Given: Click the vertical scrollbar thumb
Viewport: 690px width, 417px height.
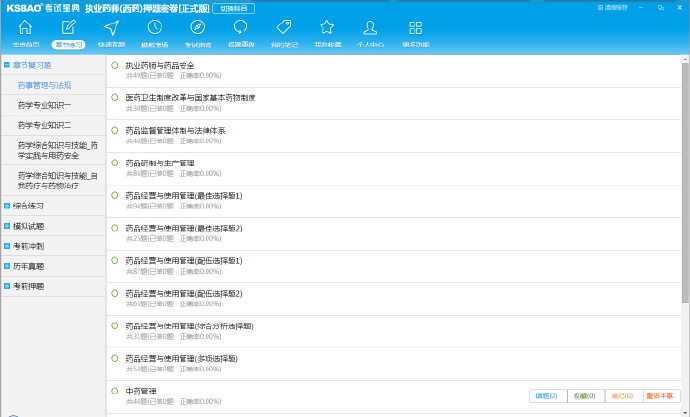Looking at the screenshot, I should click(x=685, y=183).
